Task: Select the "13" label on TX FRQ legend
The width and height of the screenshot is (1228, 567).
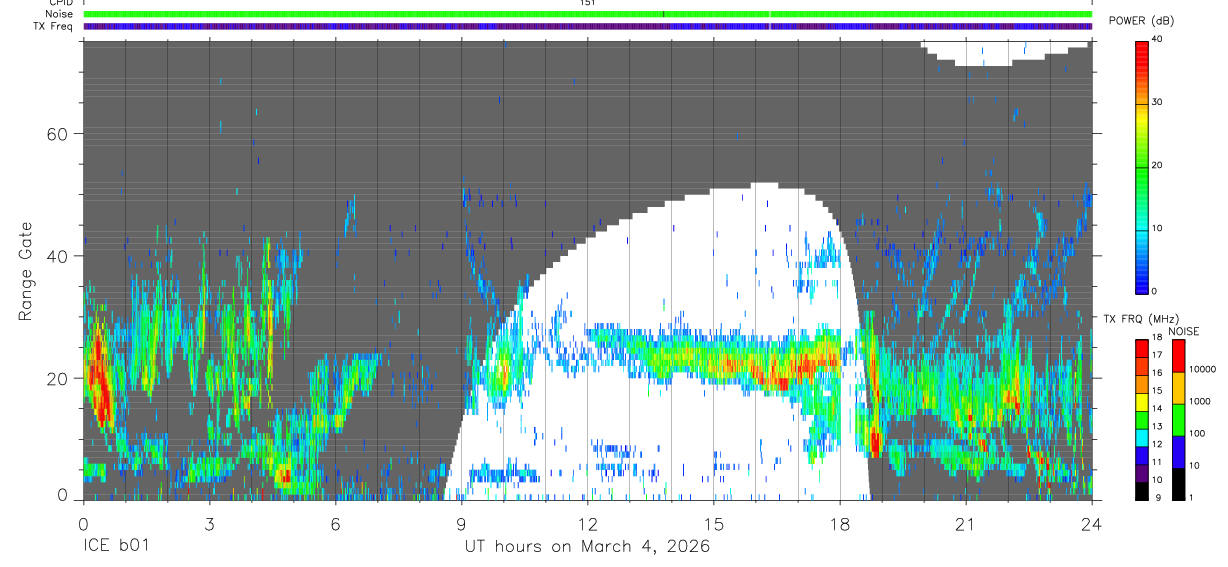Action: pos(1158,426)
